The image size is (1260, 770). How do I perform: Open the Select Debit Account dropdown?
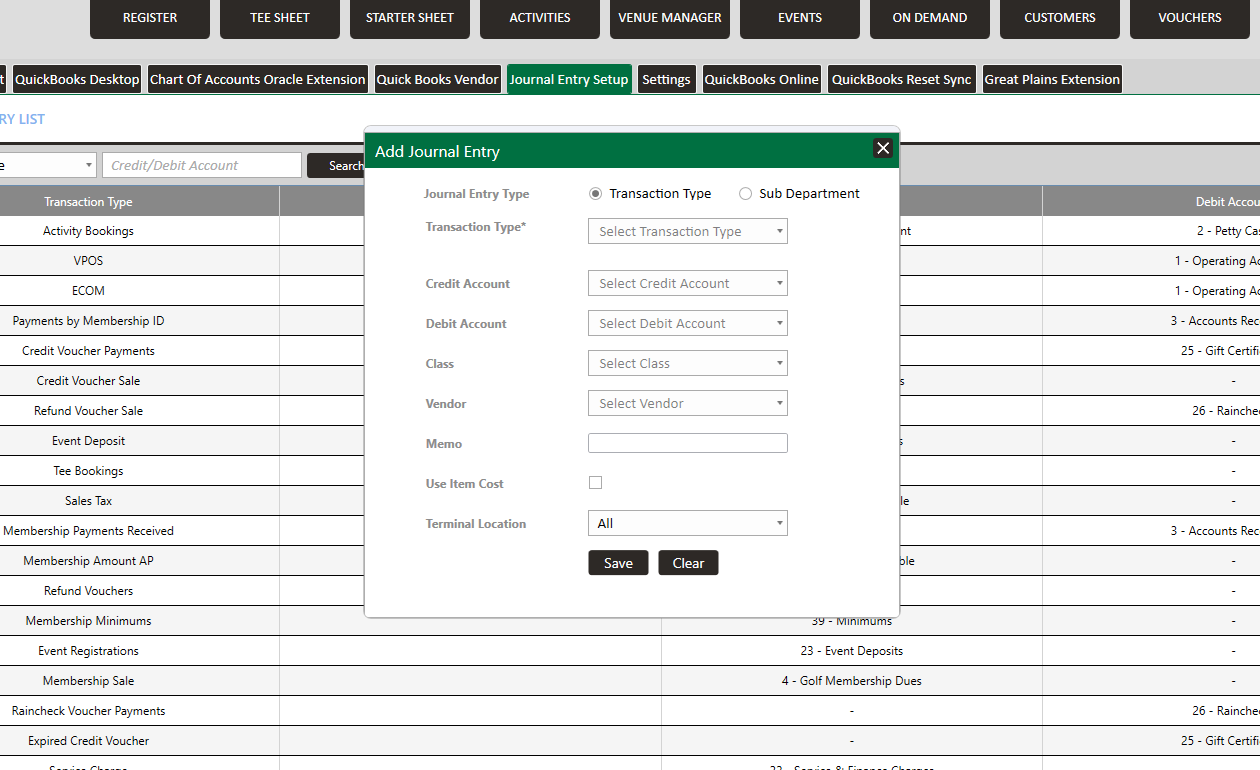click(687, 324)
